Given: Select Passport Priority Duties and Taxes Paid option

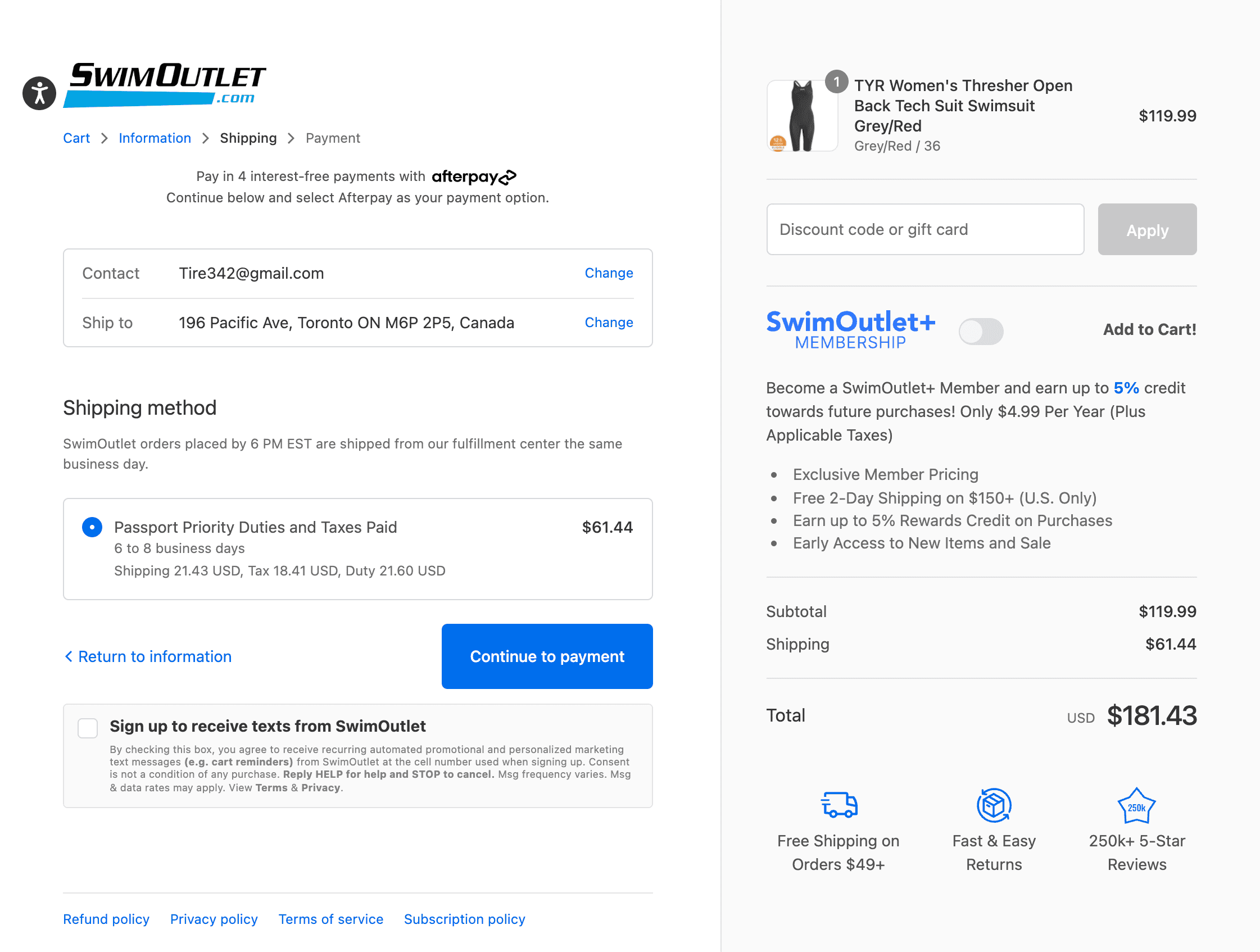Looking at the screenshot, I should click(x=92, y=527).
